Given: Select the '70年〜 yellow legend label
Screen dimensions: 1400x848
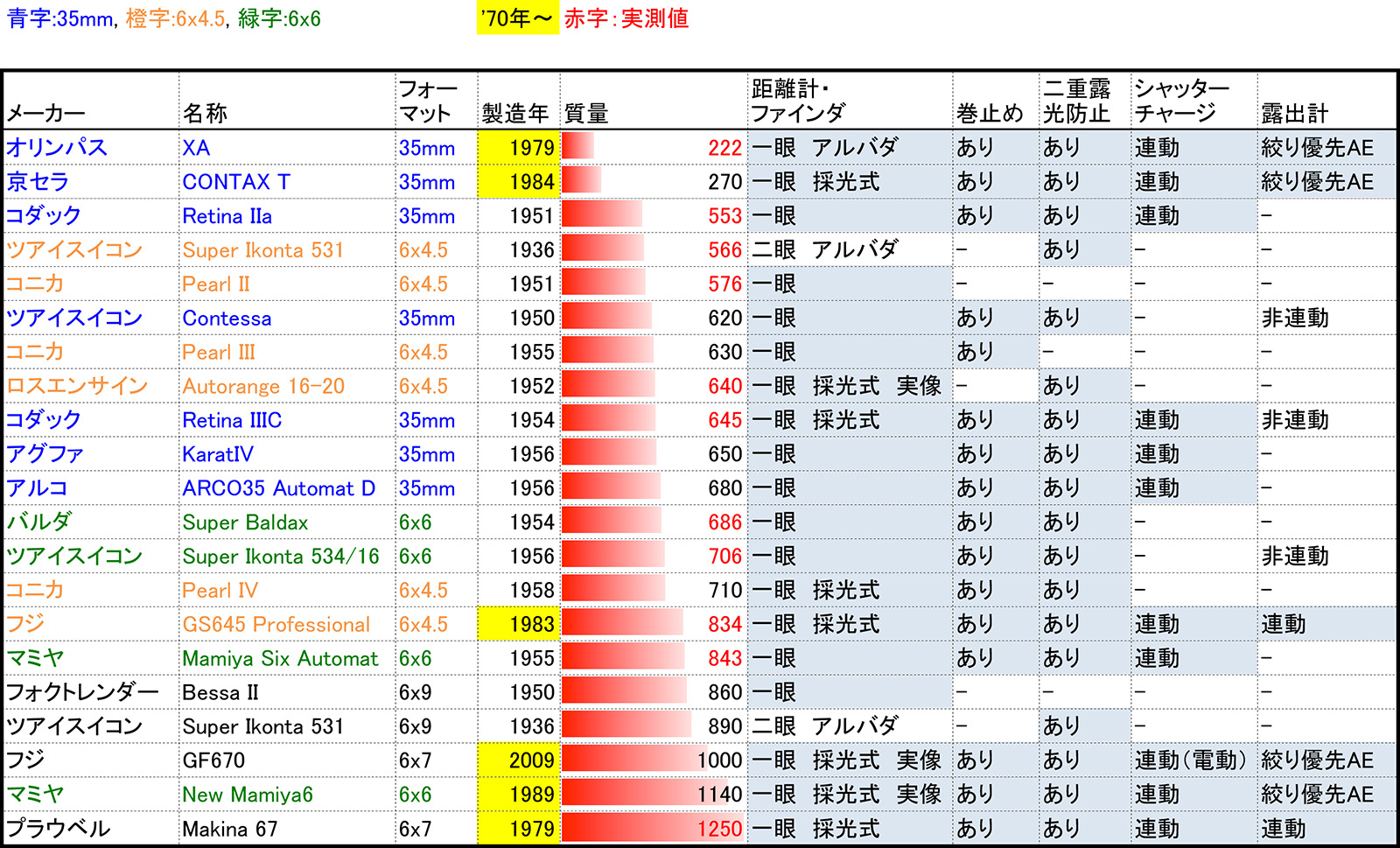Looking at the screenshot, I should coord(518,18).
